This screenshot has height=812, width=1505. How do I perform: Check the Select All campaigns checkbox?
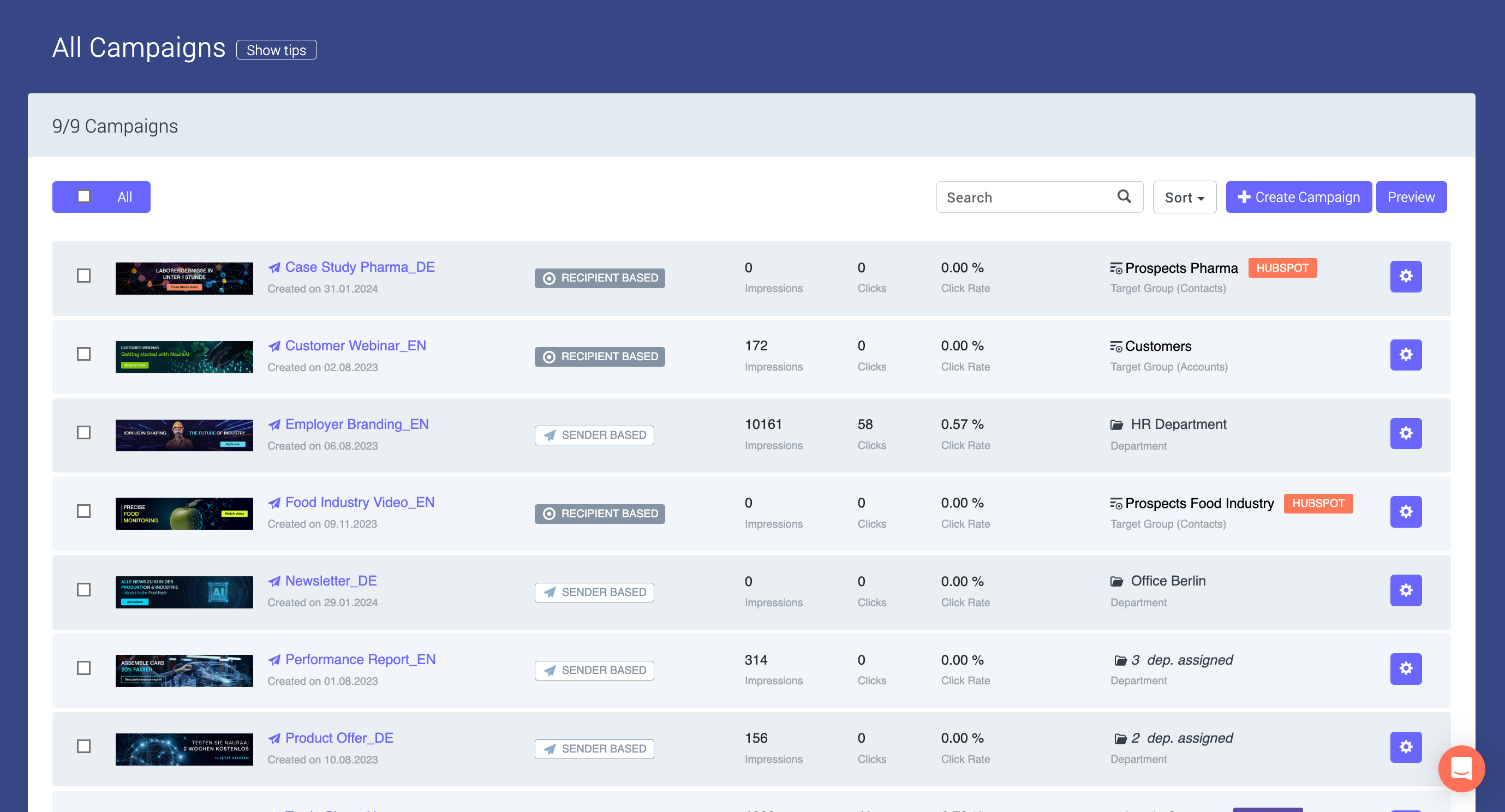[84, 197]
